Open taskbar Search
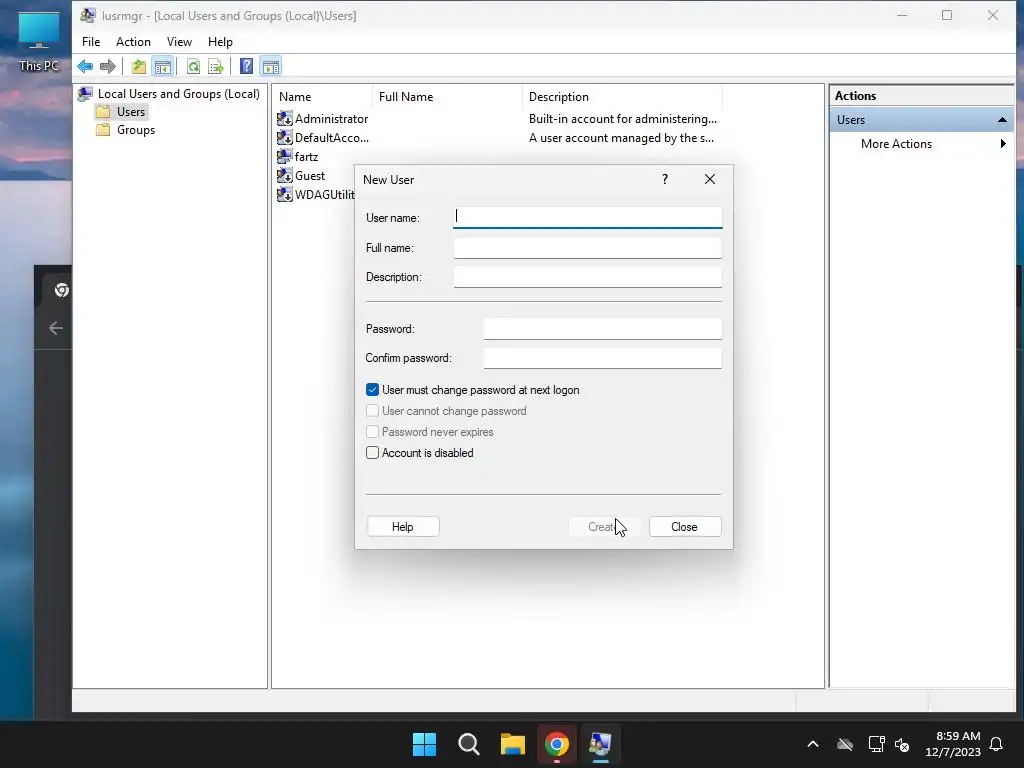Viewport: 1024px width, 768px height. 469,744
